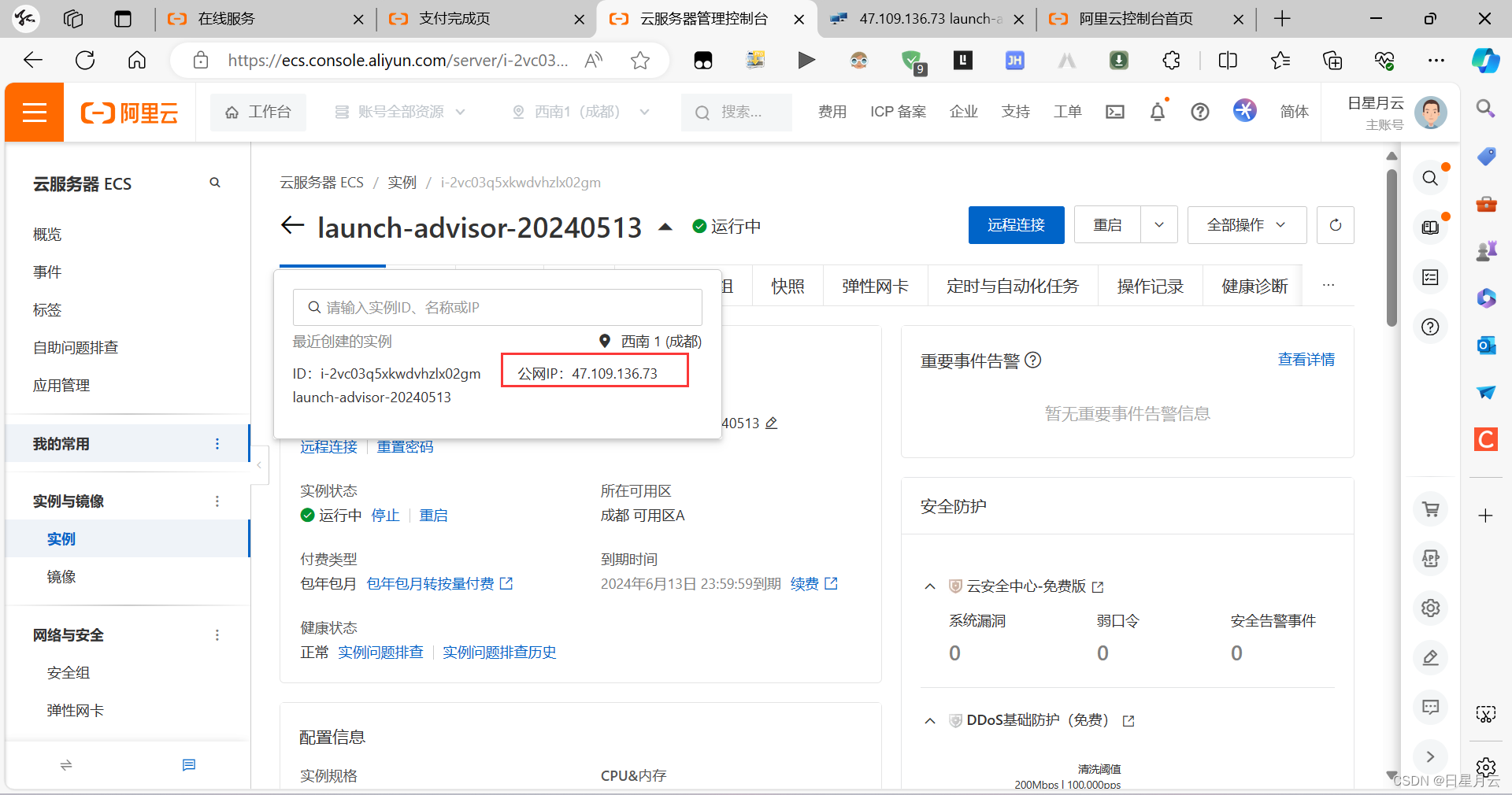
Task: Click the Aliyun logo
Action: pos(130,113)
